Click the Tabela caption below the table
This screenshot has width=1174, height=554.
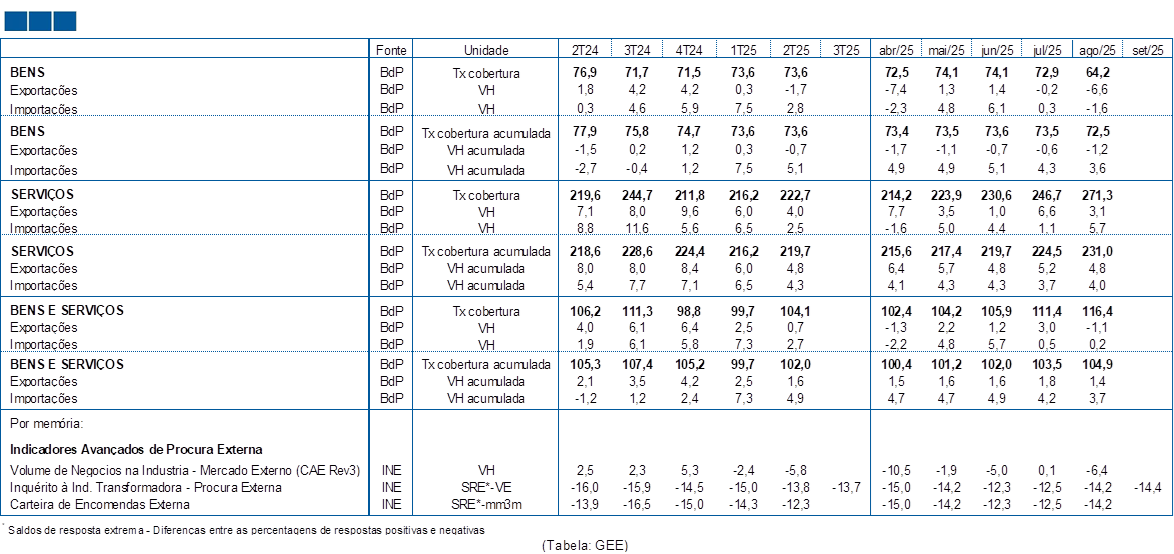pyautogui.click(x=586, y=545)
